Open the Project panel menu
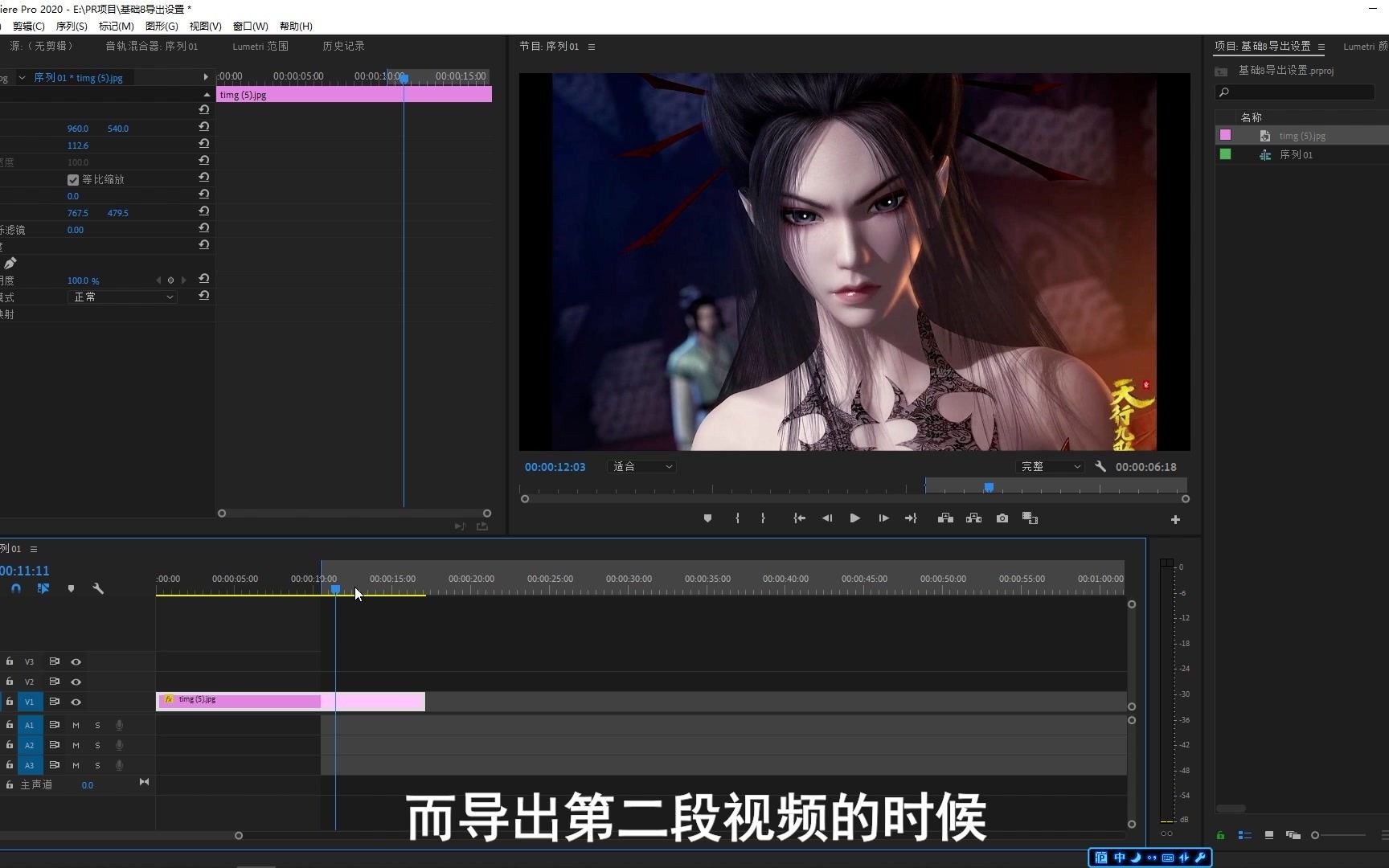Screen dimensions: 1389x868 pos(1321,47)
